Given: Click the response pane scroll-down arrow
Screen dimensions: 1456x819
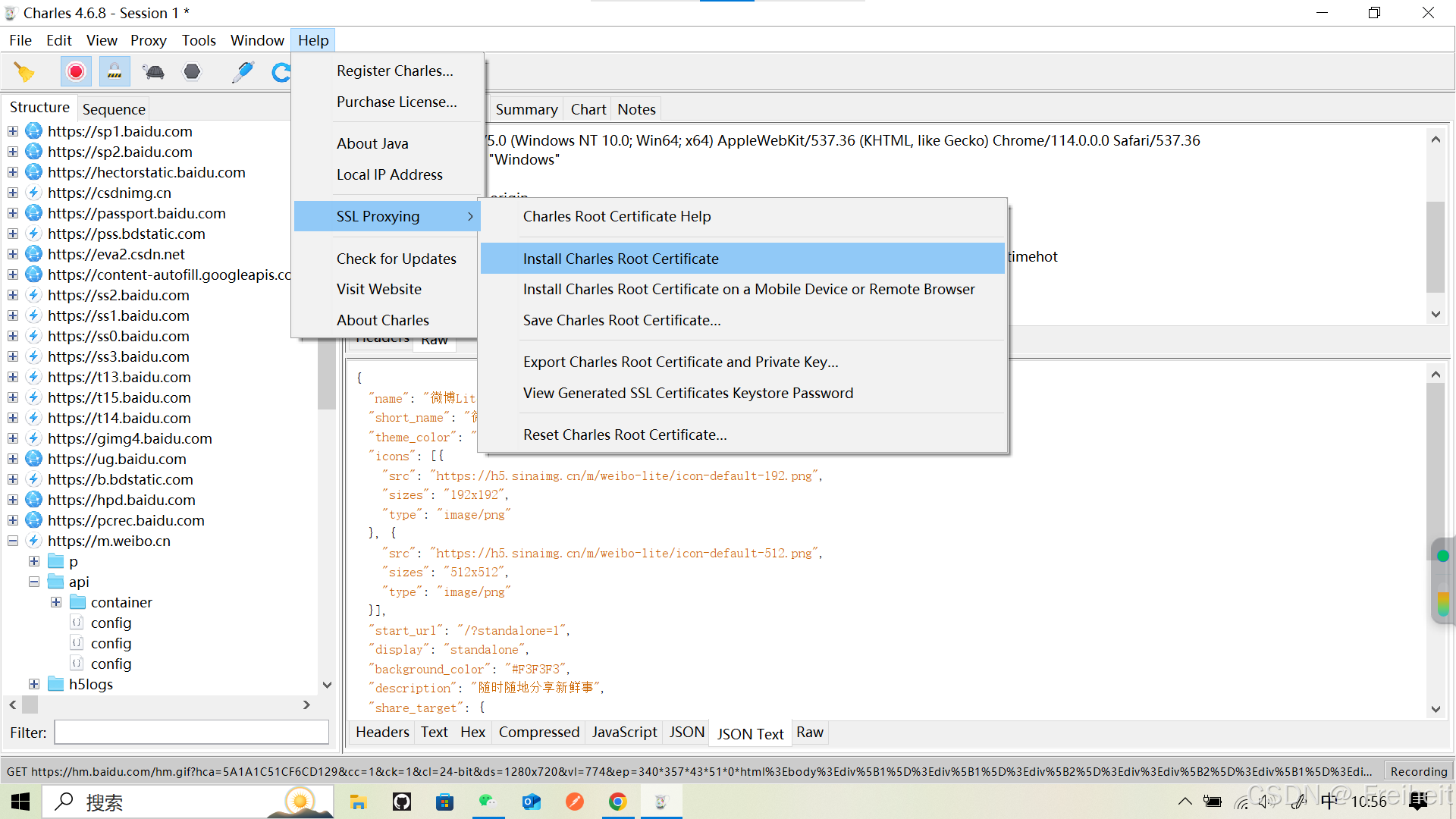Looking at the screenshot, I should click(x=1436, y=709).
